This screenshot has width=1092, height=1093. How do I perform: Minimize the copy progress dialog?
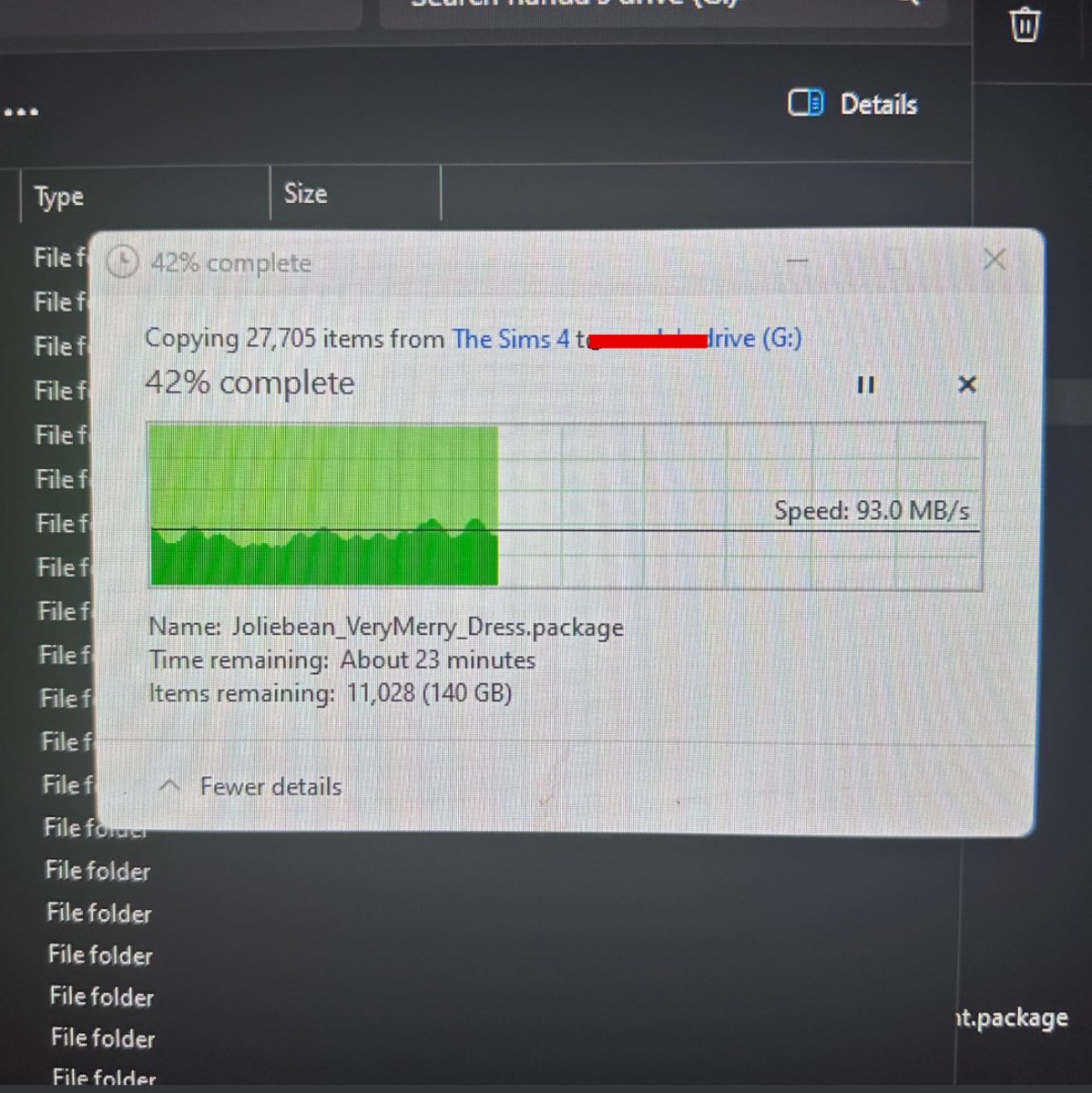tap(797, 261)
